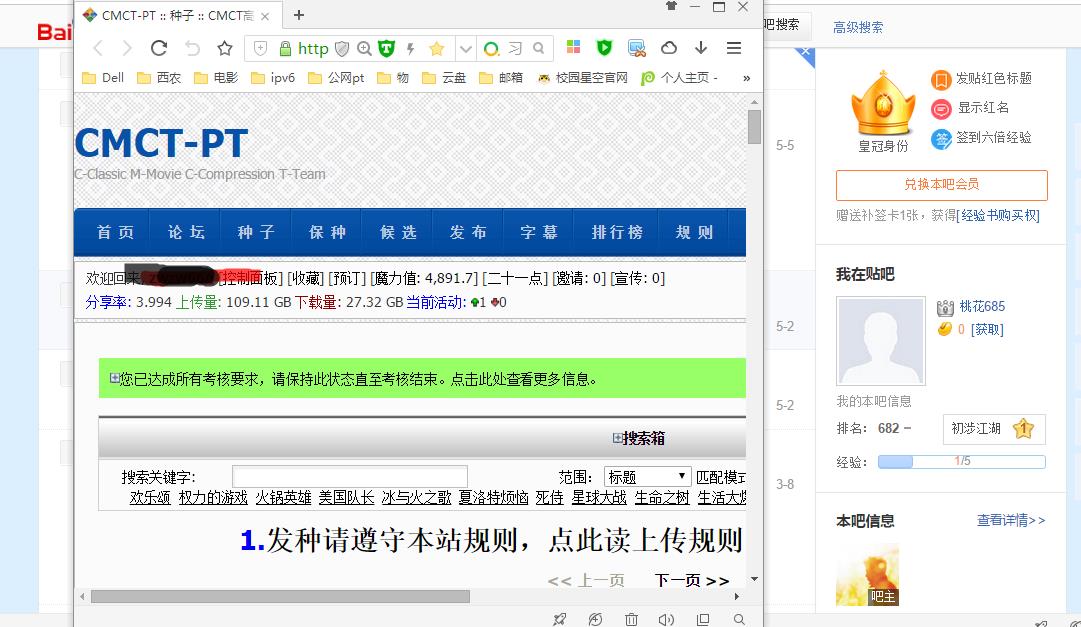Click the trash icon in status bar
1081x627 pixels.
[x=631, y=619]
